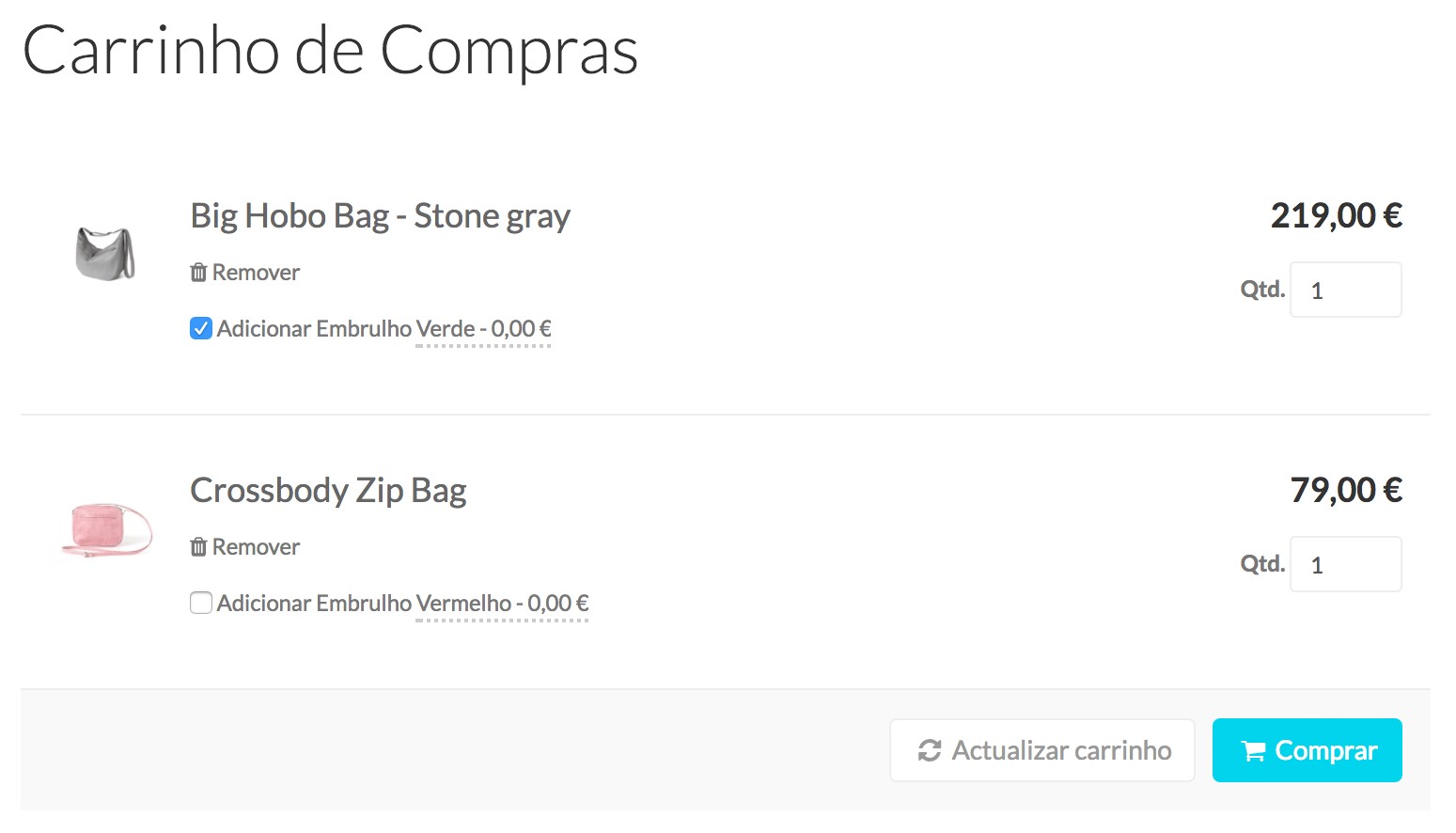Focus the Qtd. field for Crossbody Zip Bag
This screenshot has height=833, width=1456.
click(1345, 565)
